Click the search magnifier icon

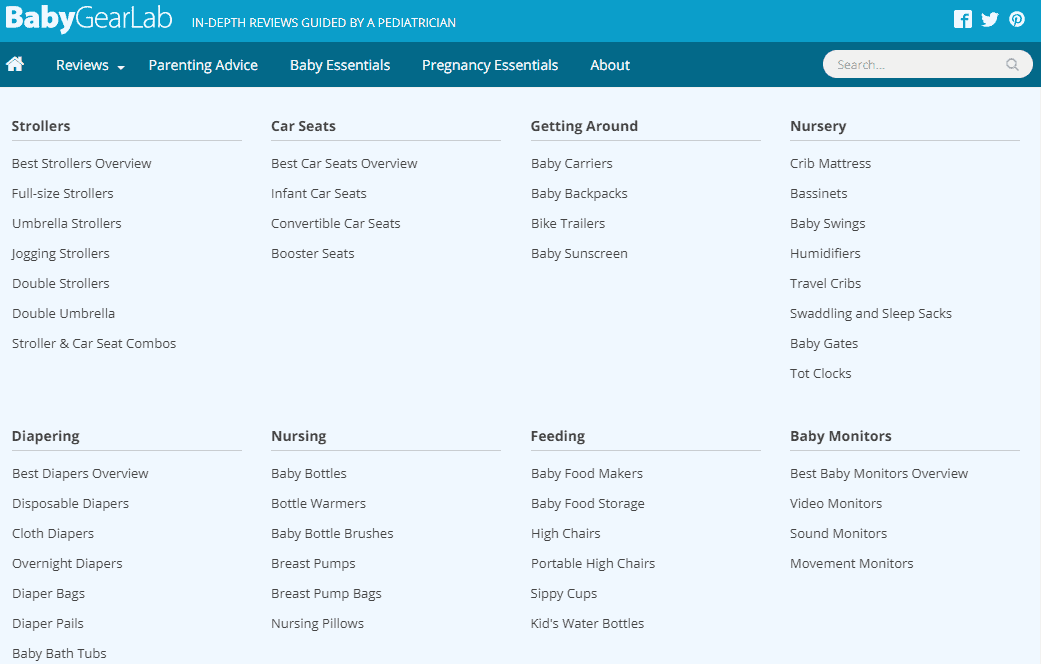point(1013,65)
